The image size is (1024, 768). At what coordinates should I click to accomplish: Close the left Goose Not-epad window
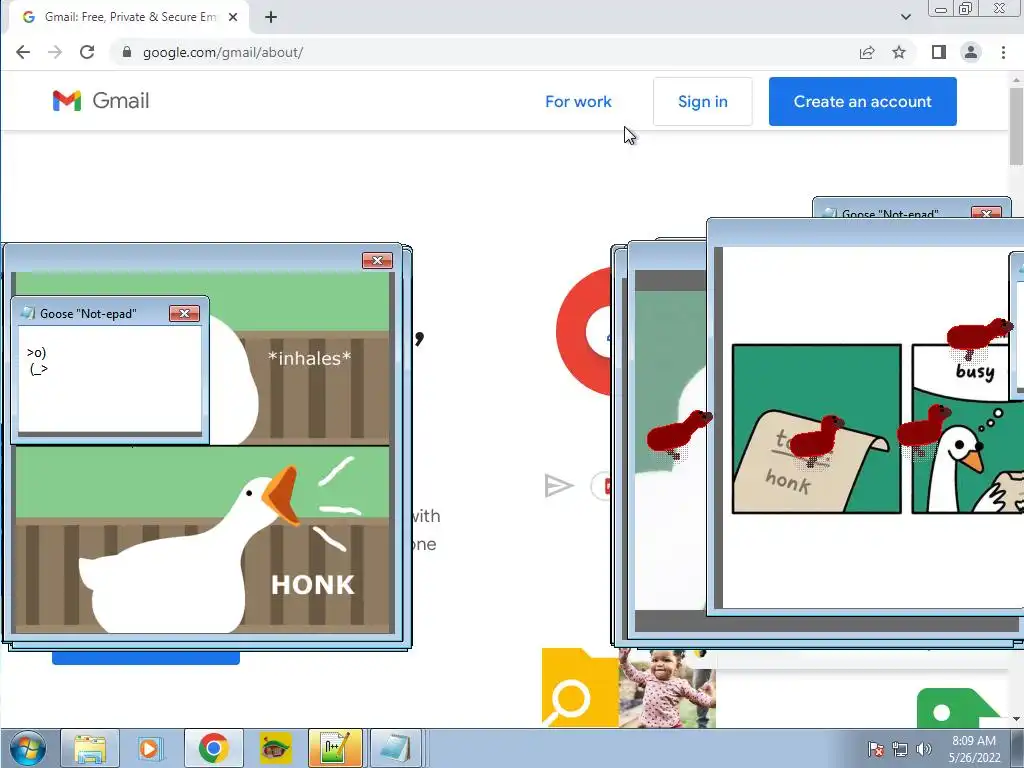coord(184,313)
